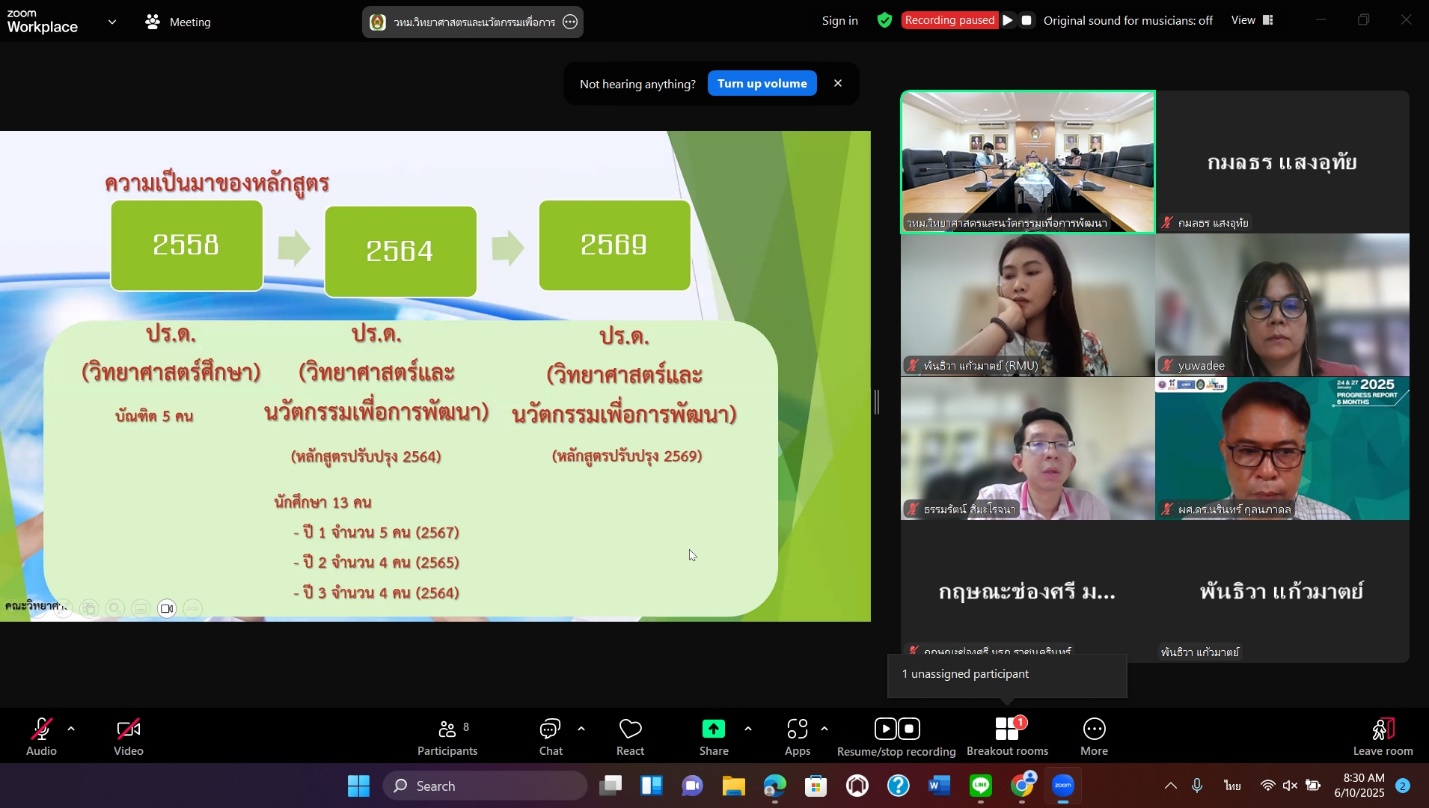Click the Sign in link
The width and height of the screenshot is (1429, 808).
[839, 20]
